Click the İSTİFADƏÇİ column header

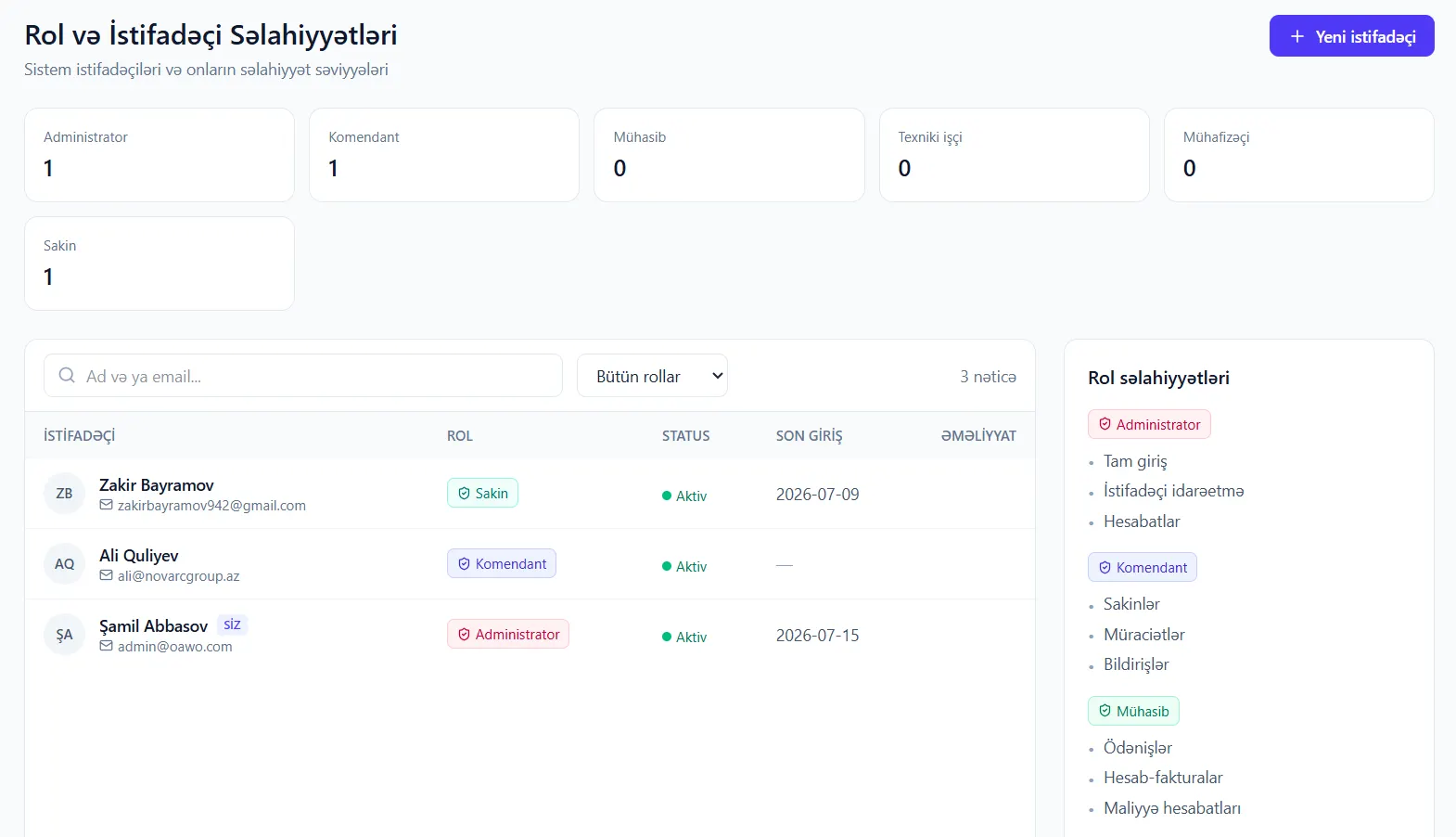click(x=80, y=436)
